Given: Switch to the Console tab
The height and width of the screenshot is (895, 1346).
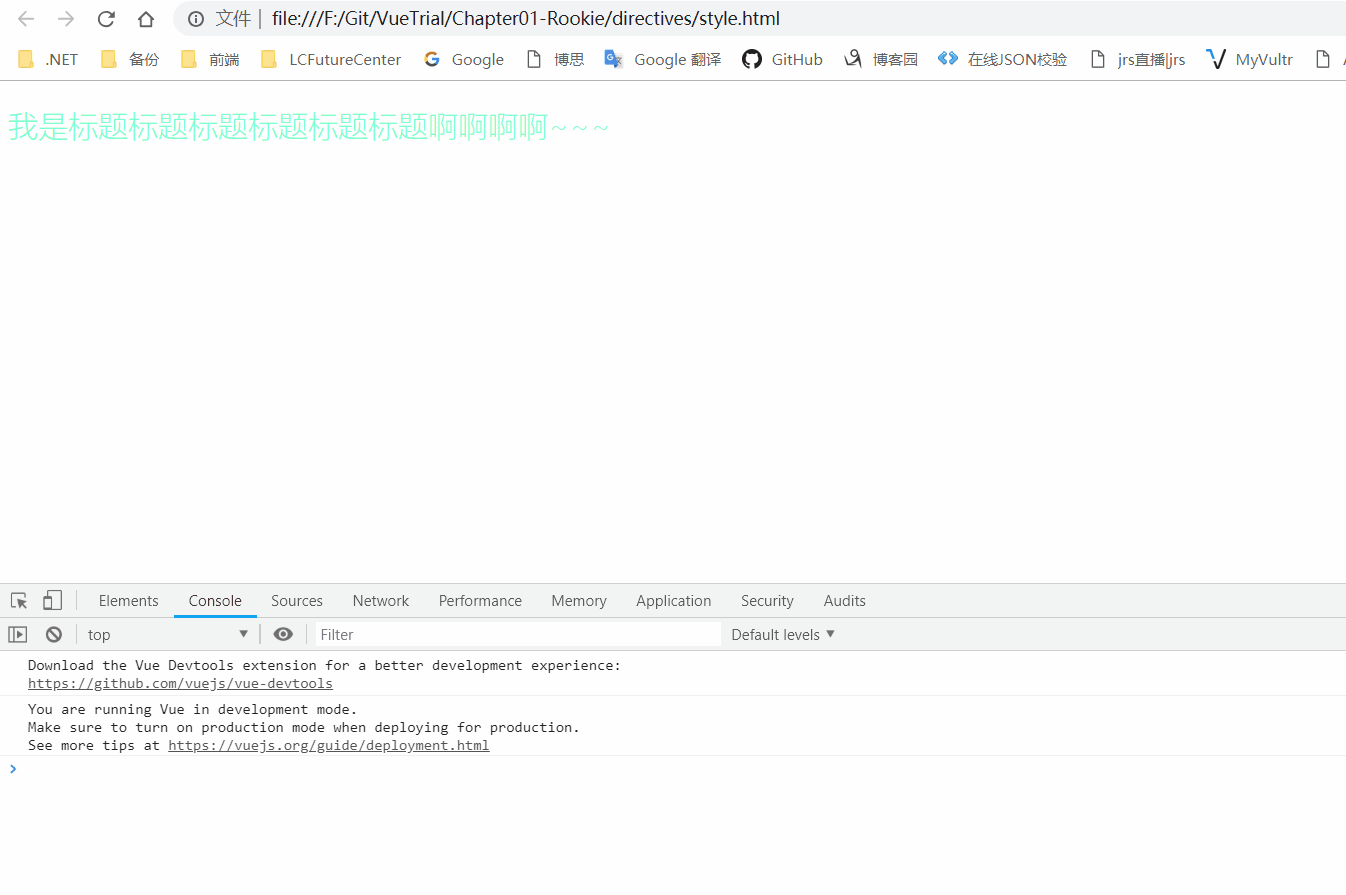Looking at the screenshot, I should point(215,601).
